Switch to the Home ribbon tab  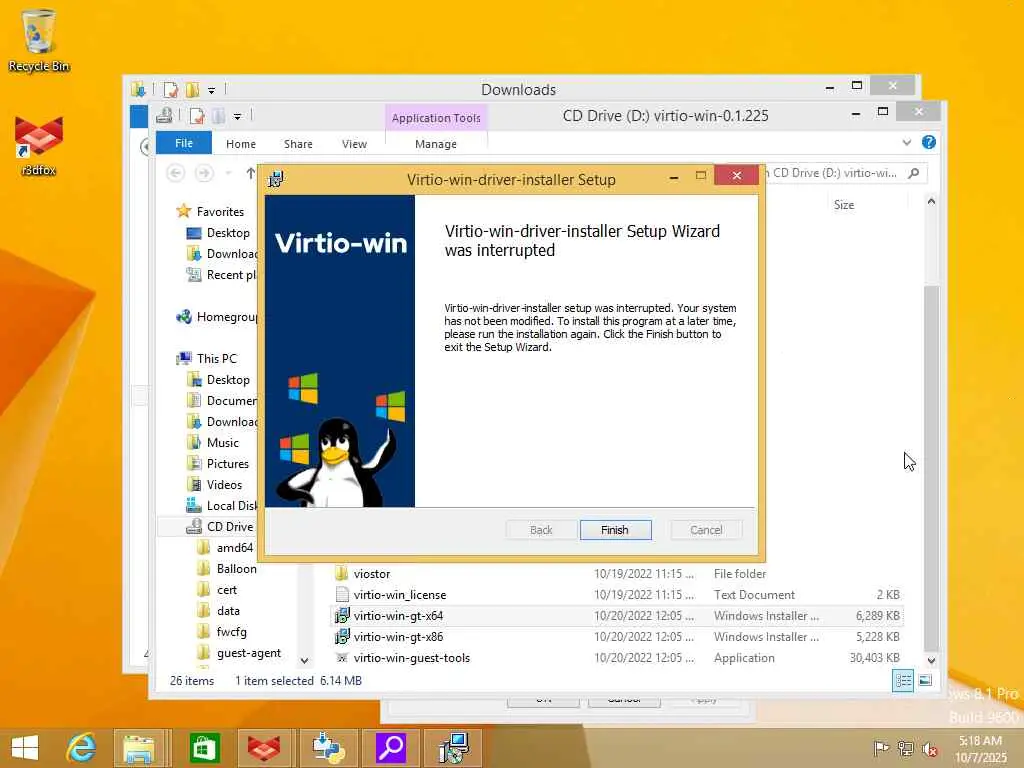pyautogui.click(x=241, y=144)
